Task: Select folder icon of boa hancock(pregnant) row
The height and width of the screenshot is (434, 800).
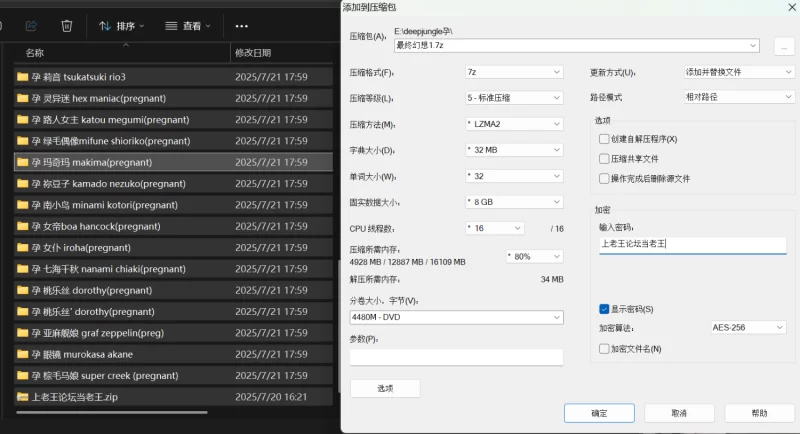Action: (22, 226)
